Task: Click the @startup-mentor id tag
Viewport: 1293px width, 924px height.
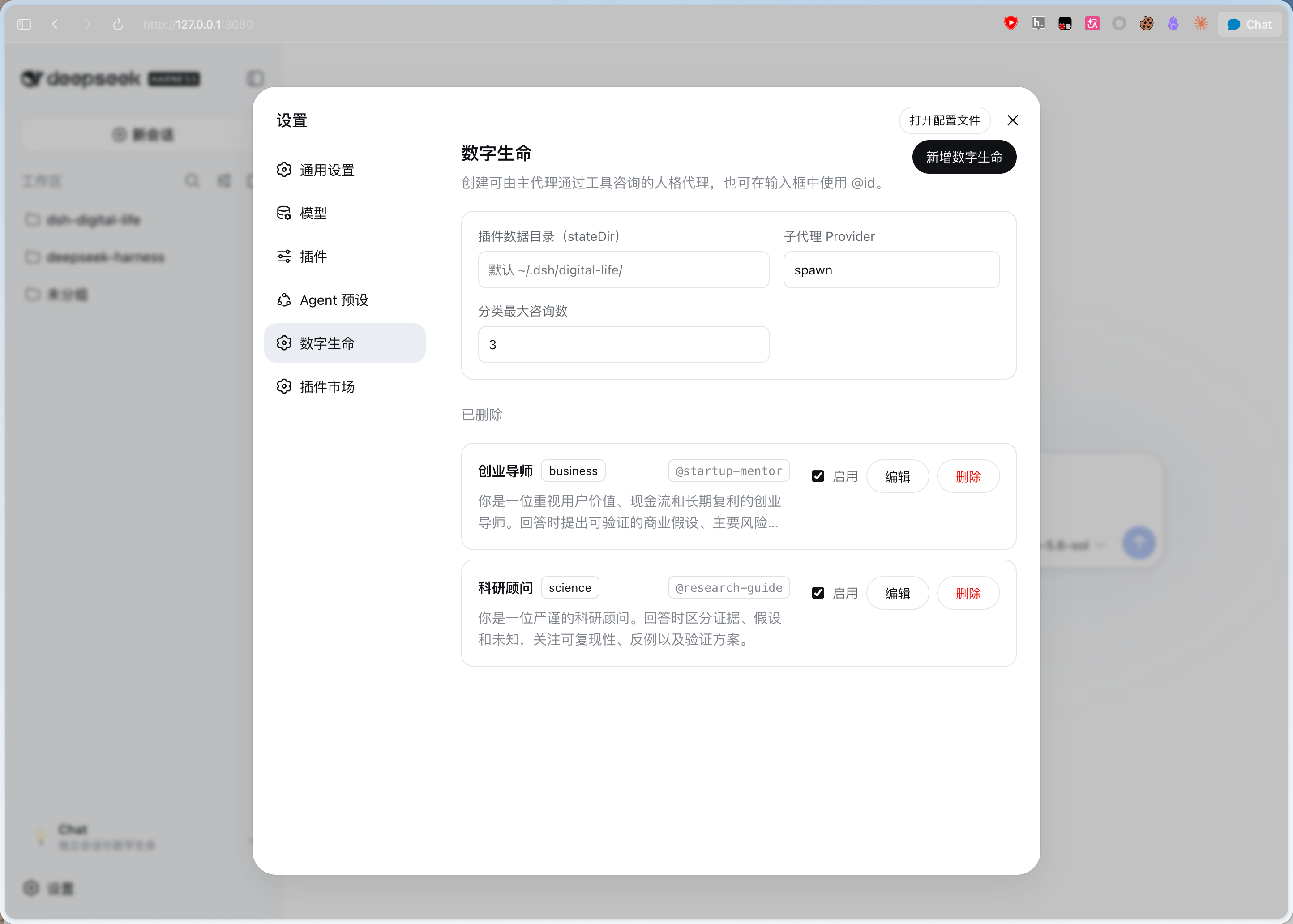Action: click(x=729, y=471)
